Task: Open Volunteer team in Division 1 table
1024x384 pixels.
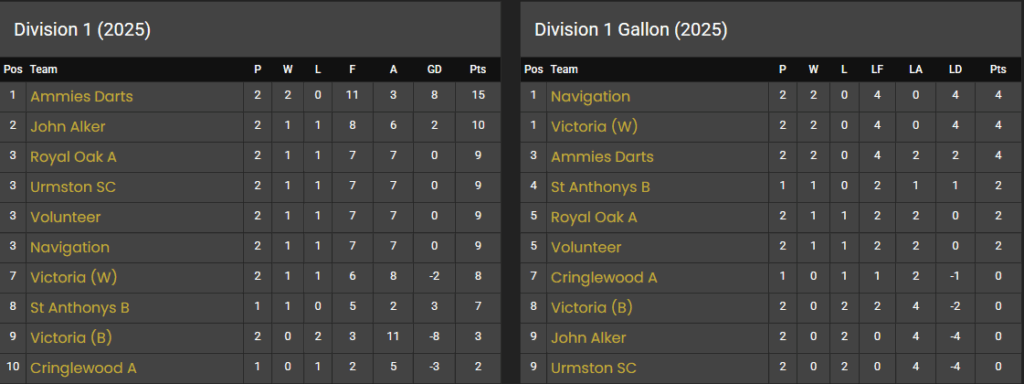Action: [x=65, y=217]
